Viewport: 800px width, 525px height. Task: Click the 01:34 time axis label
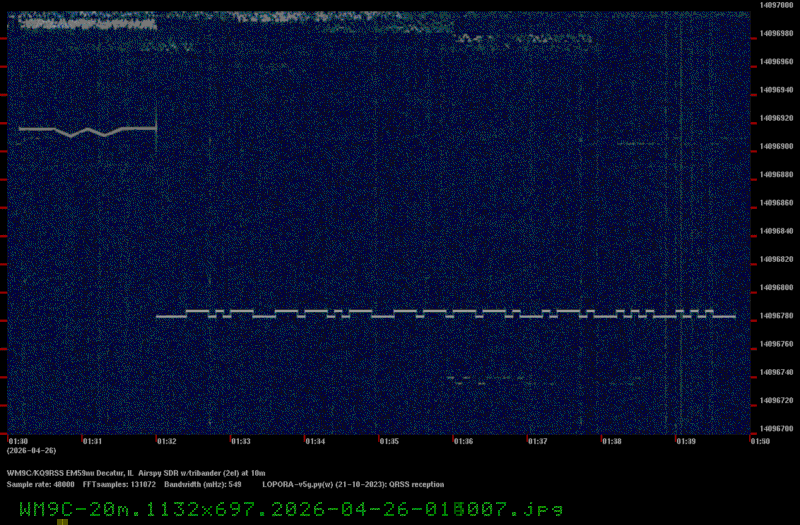point(315,441)
